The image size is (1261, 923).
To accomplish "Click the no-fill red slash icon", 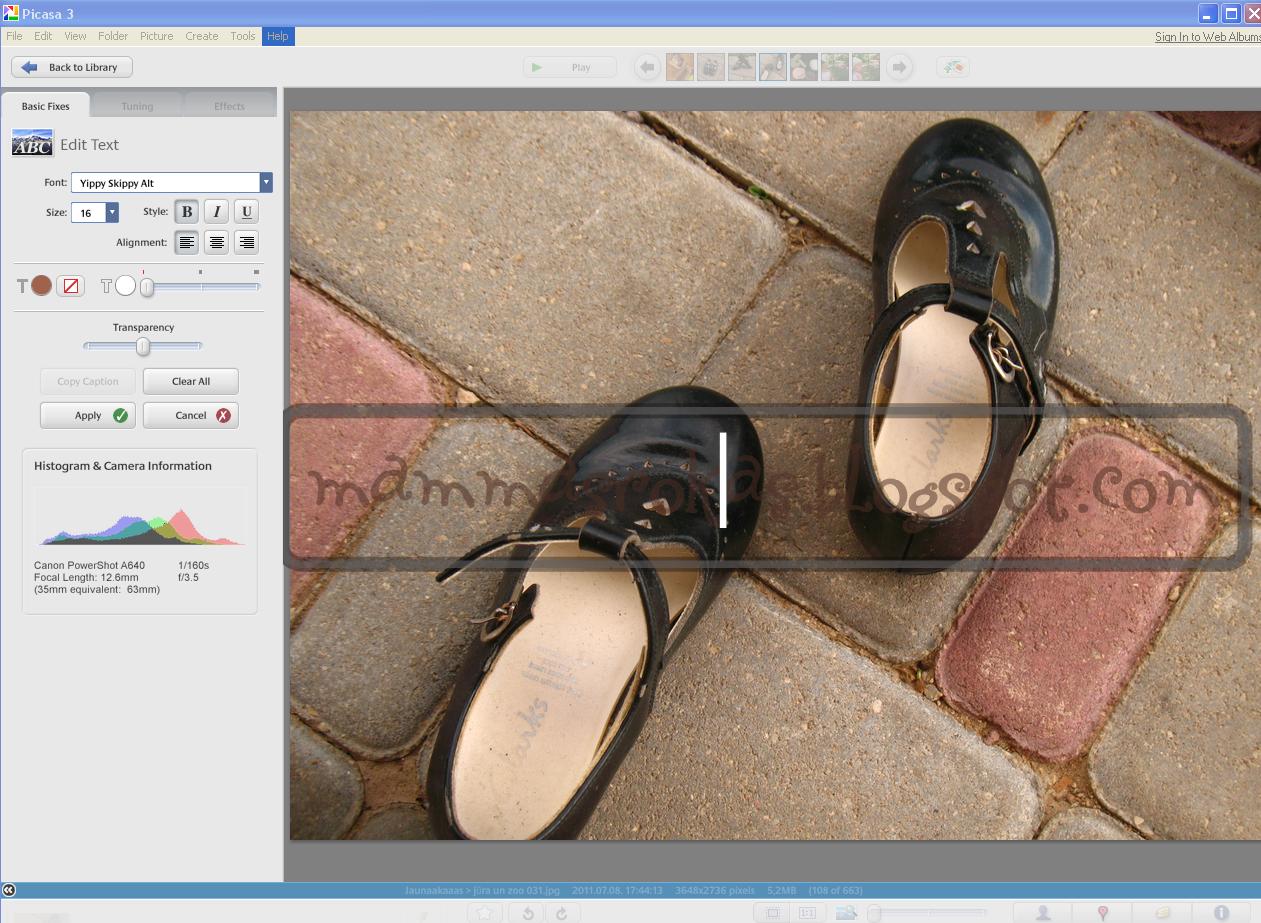I will point(70,286).
